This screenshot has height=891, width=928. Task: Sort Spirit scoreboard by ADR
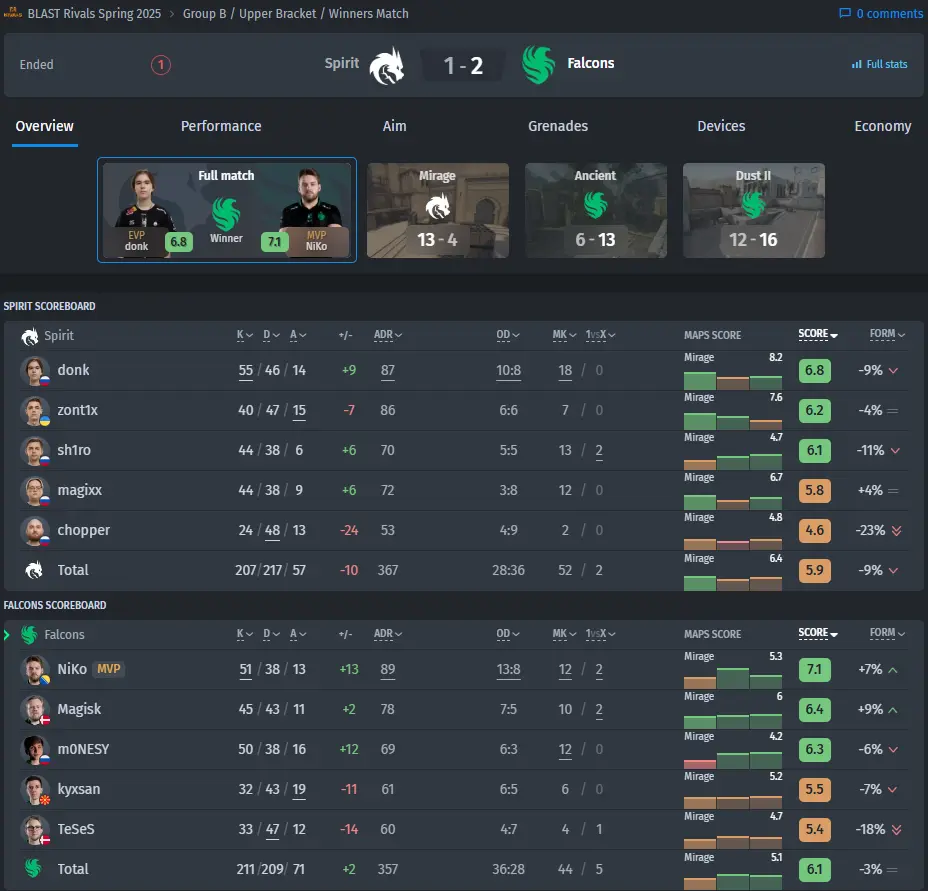[x=388, y=335]
